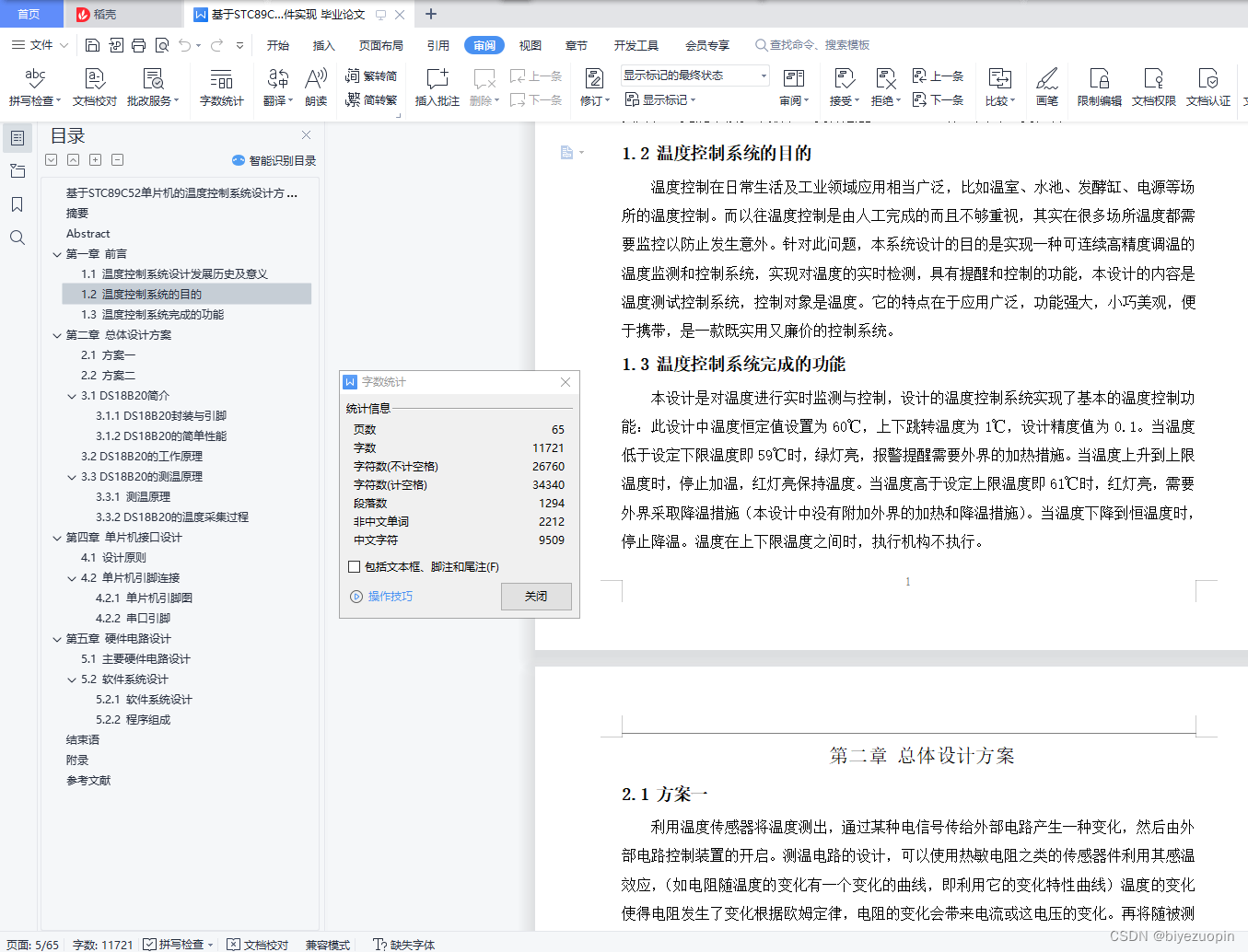Click the save icon in quick toolbar

[x=92, y=44]
